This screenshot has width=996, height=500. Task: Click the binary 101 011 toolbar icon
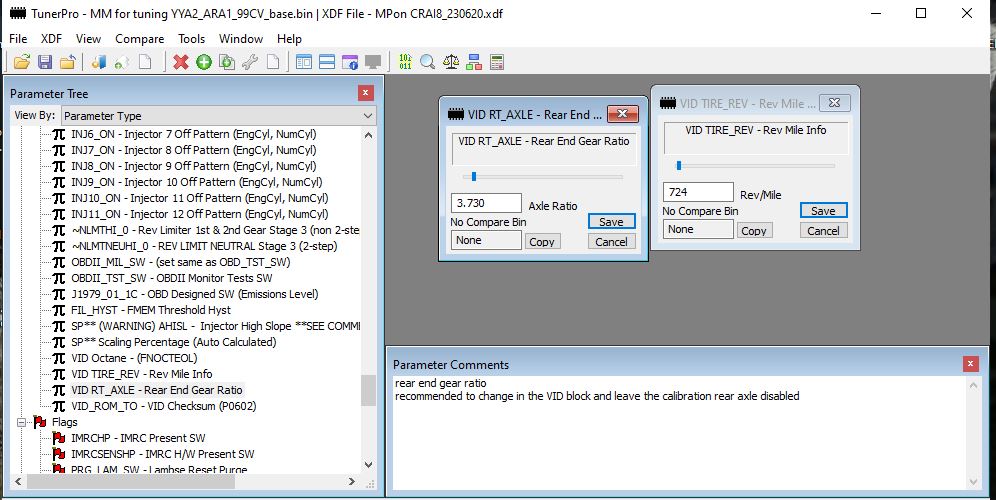[x=405, y=62]
